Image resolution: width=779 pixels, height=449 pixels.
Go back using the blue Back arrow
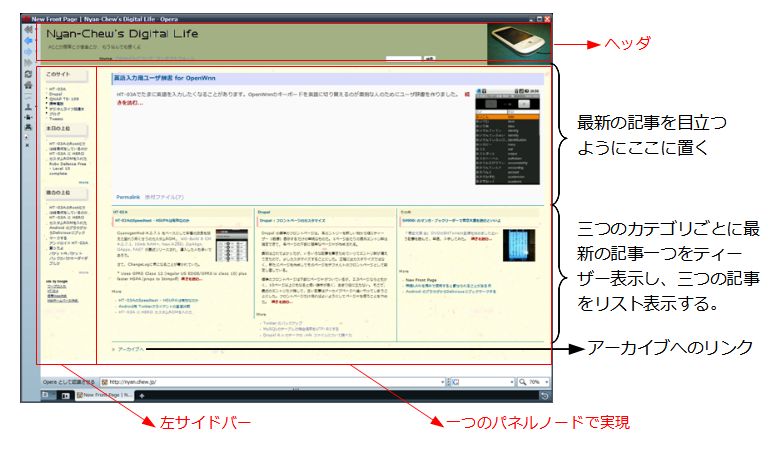coord(28,41)
